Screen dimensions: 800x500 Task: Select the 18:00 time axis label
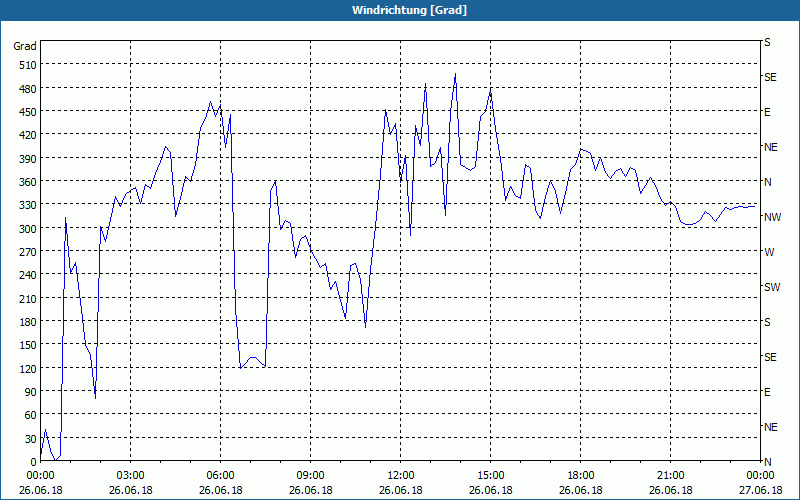(581, 476)
